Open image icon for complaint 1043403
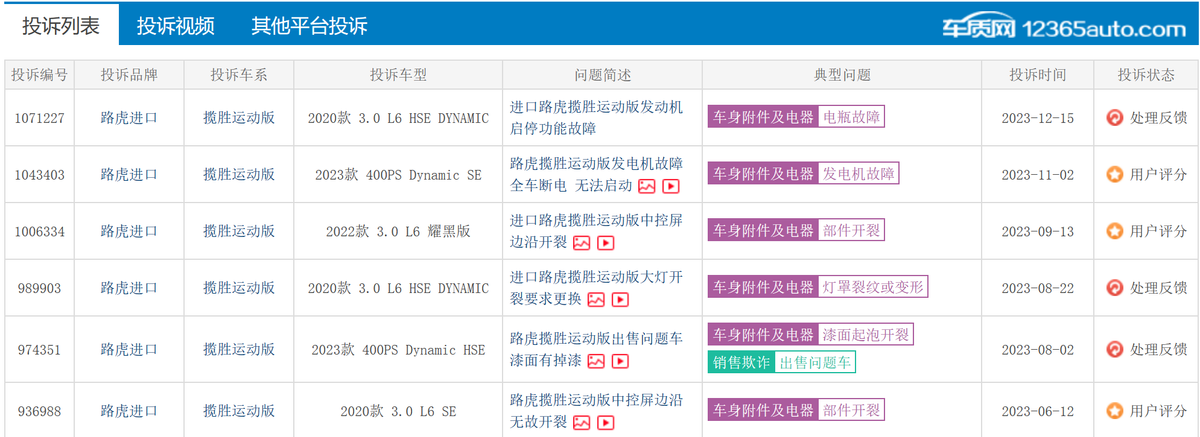The image size is (1200, 437). coord(648,186)
